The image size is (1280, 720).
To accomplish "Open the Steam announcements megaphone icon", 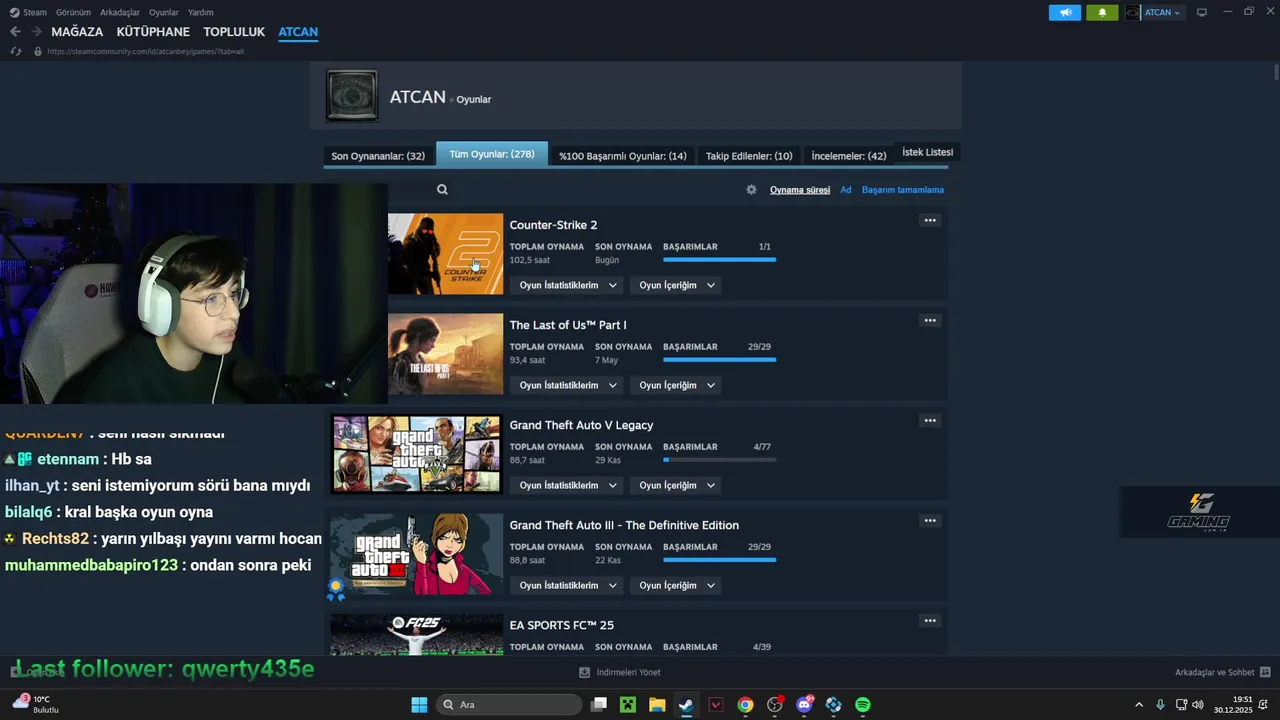I will pos(1064,12).
